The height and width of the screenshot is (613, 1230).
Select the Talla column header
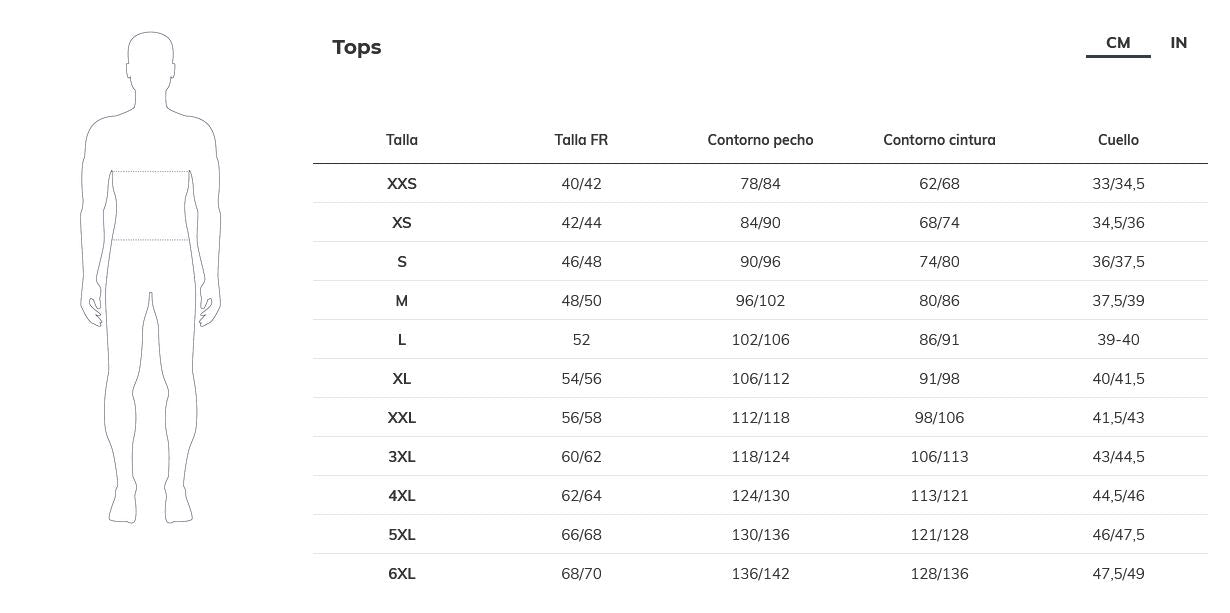402,140
